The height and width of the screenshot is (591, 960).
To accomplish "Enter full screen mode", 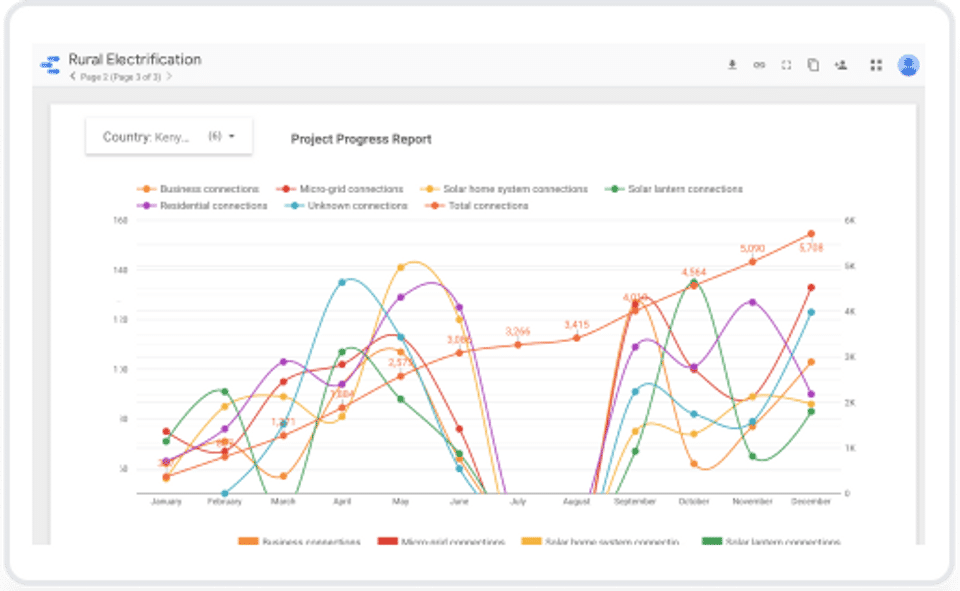I will (786, 65).
